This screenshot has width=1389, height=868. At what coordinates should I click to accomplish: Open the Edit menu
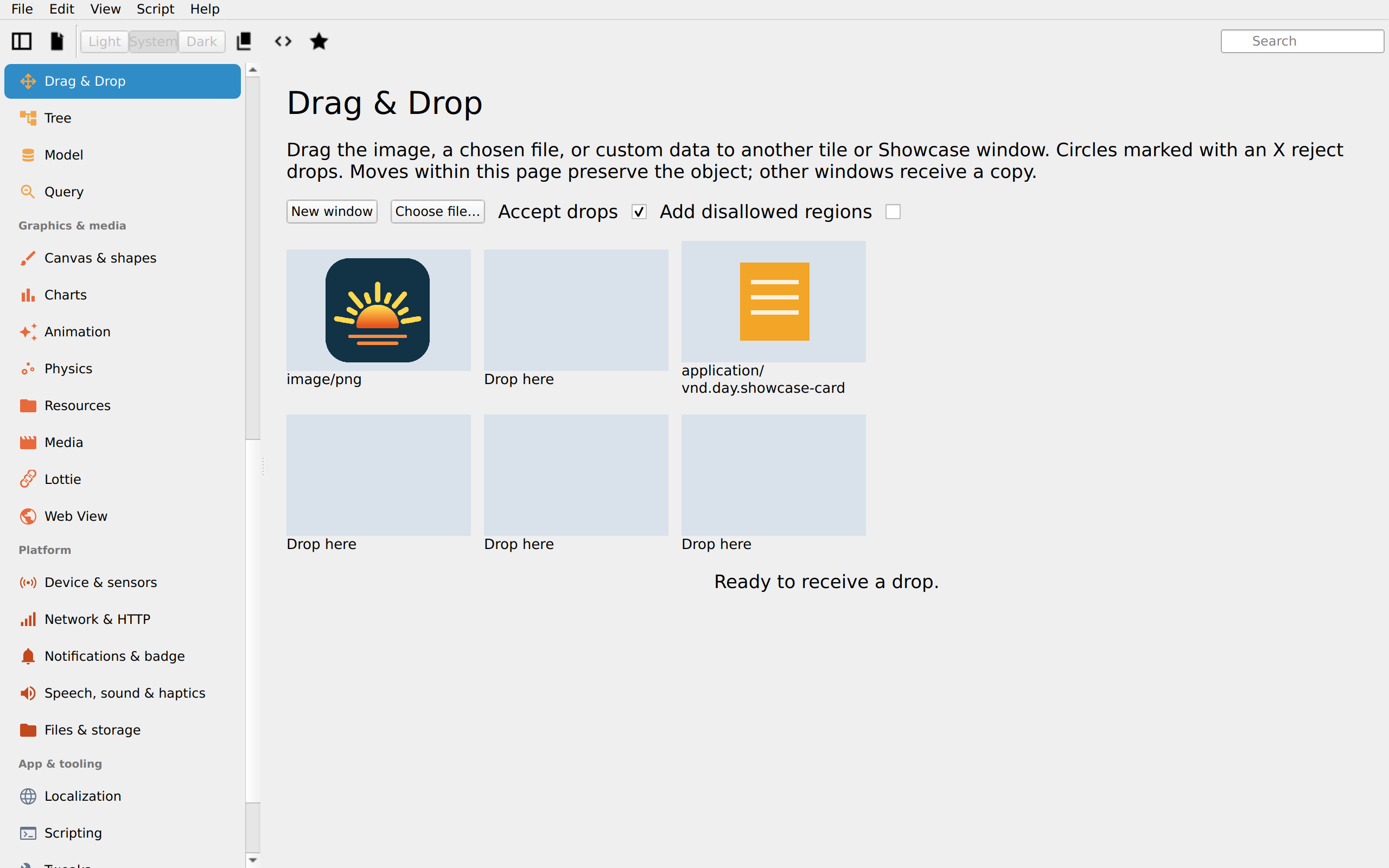(x=61, y=9)
